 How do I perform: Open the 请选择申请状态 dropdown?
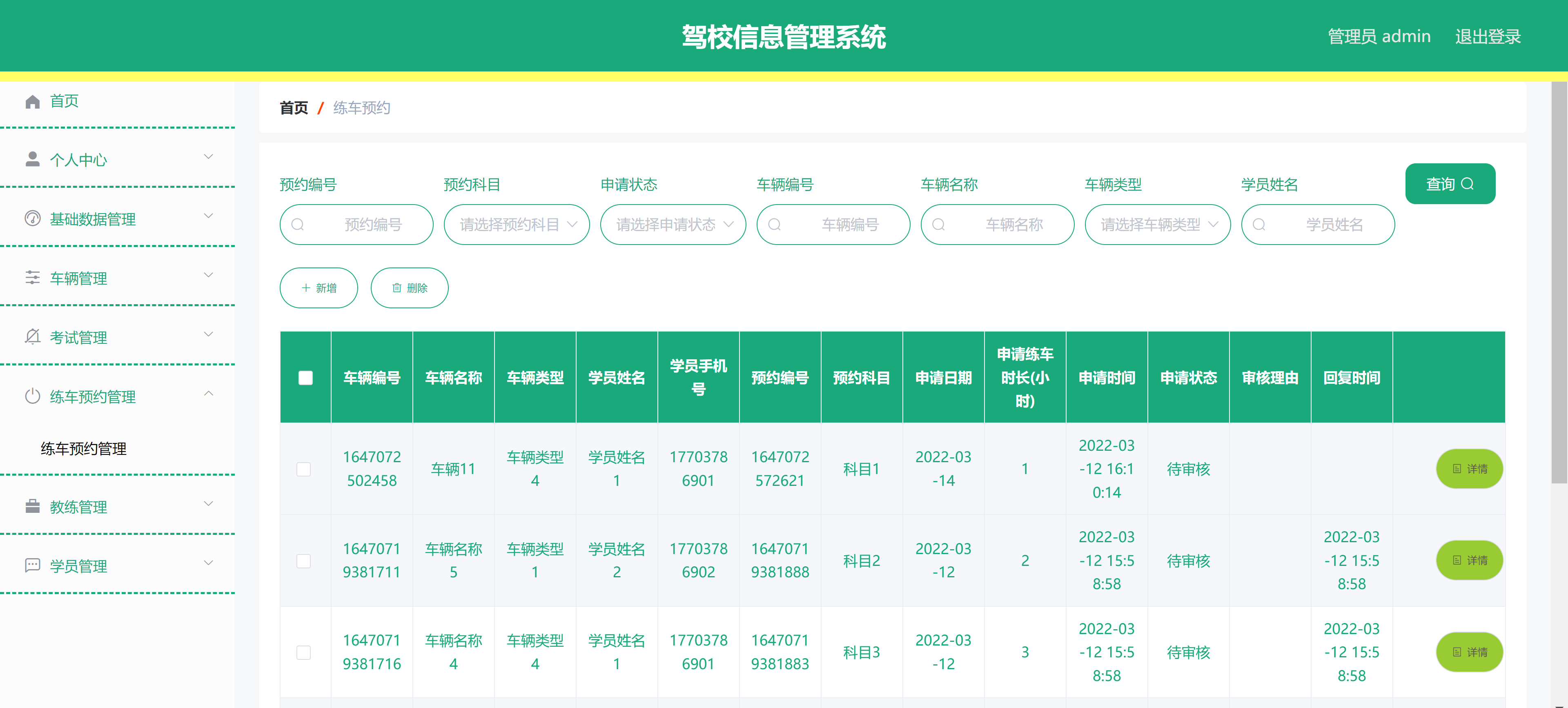pyautogui.click(x=673, y=224)
